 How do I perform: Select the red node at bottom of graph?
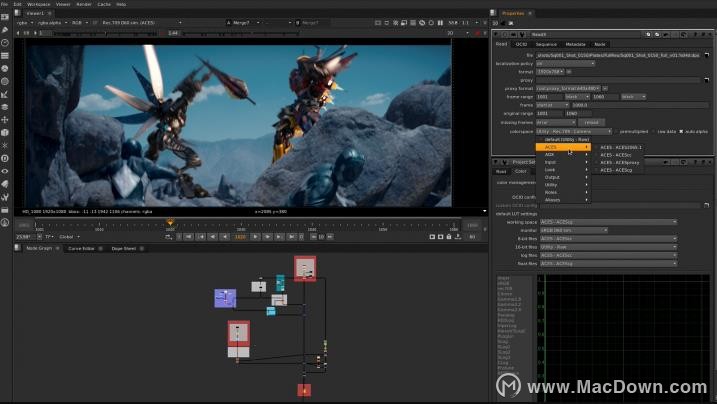pos(304,390)
